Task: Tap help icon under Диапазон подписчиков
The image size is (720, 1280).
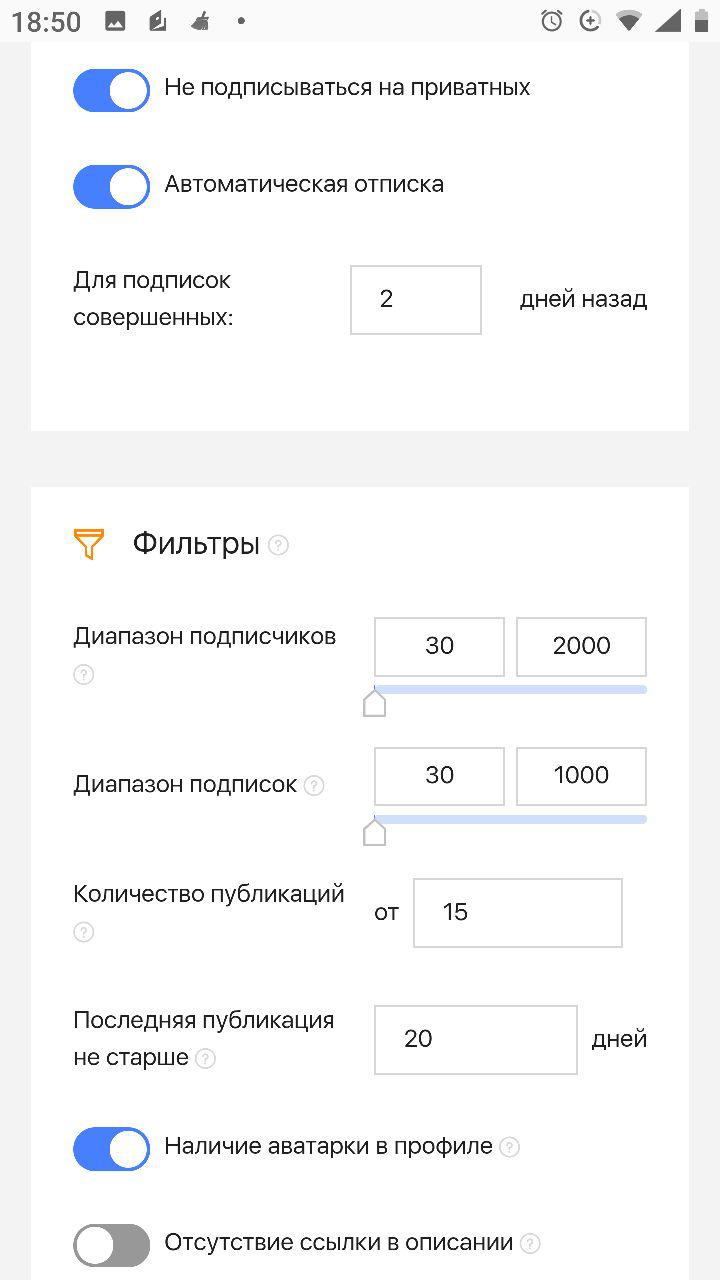Action: click(84, 675)
